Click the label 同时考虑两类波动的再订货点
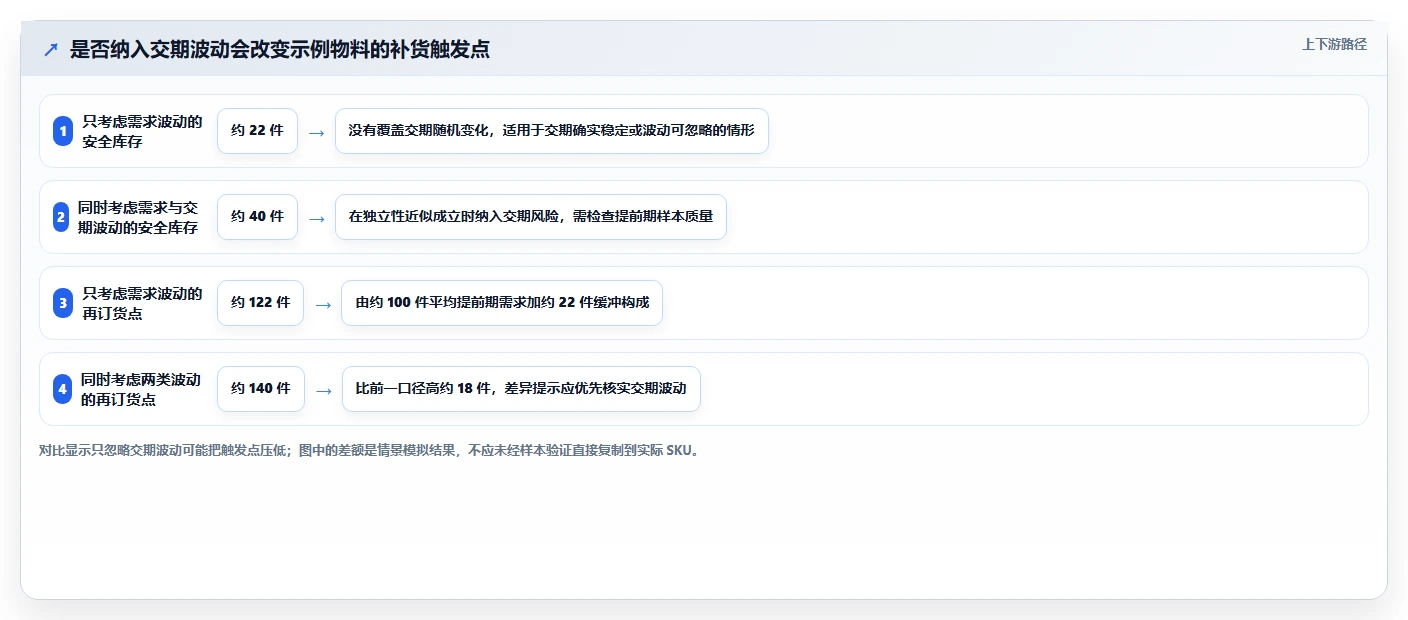The image size is (1408, 620). [141, 389]
